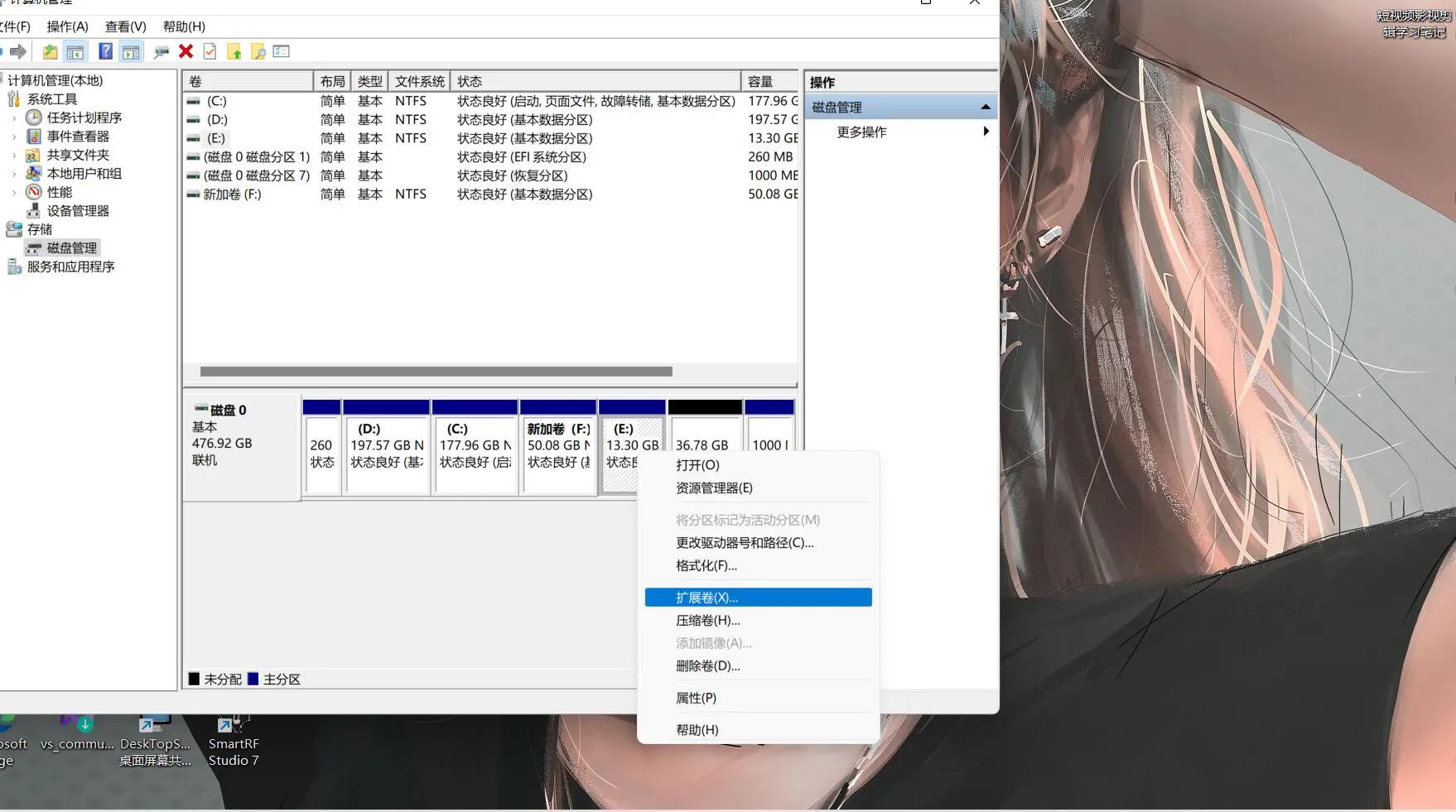1456x812 pixels.
Task: Click the connect drive toolbar icon
Action: (x=161, y=51)
